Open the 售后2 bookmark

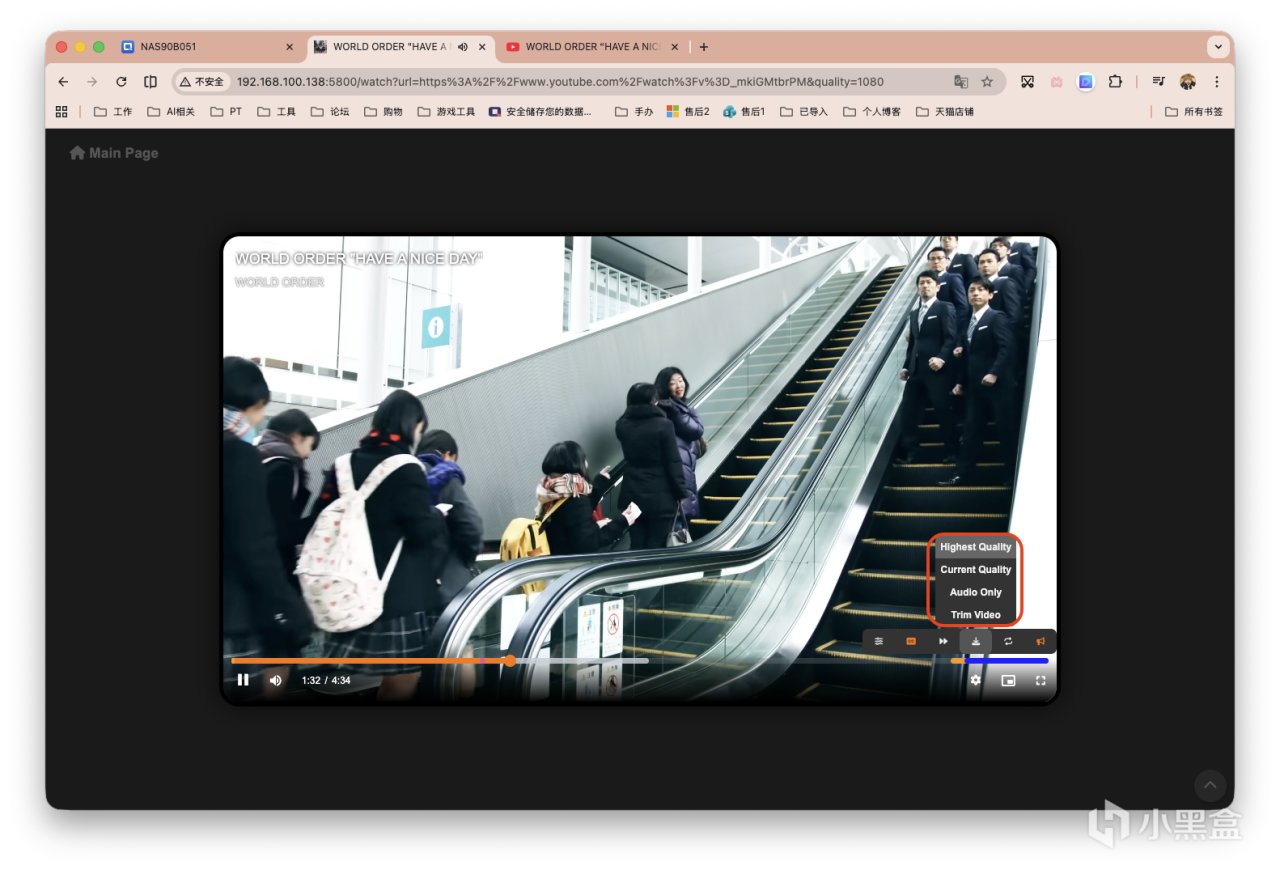(688, 112)
